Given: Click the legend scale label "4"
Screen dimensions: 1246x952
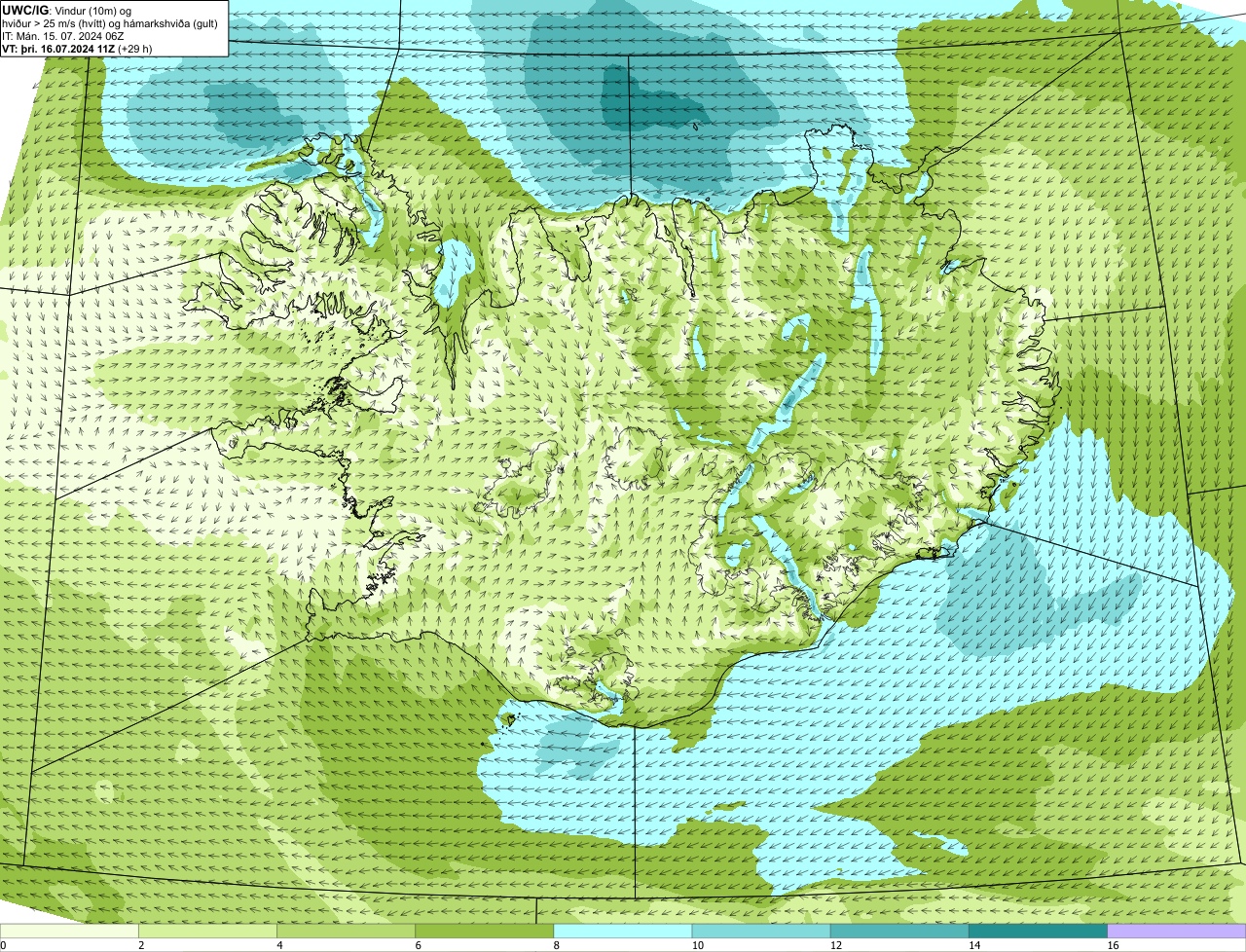Looking at the screenshot, I should (279, 945).
